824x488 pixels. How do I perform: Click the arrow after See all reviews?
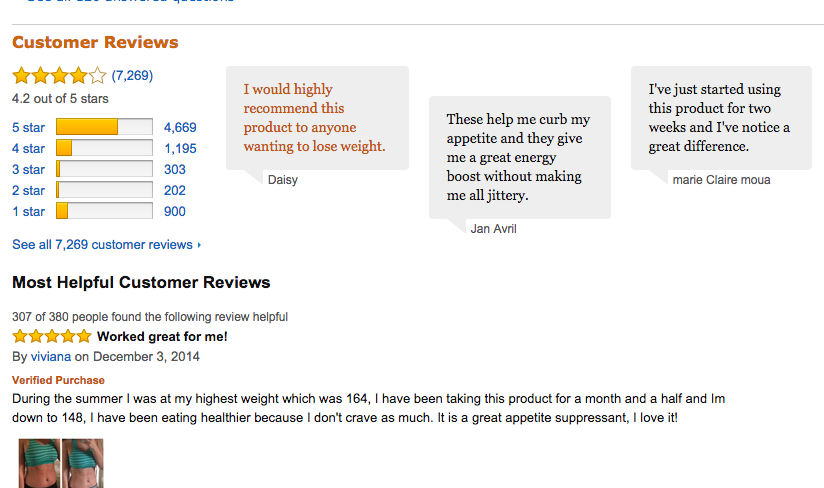pyautogui.click(x=199, y=245)
